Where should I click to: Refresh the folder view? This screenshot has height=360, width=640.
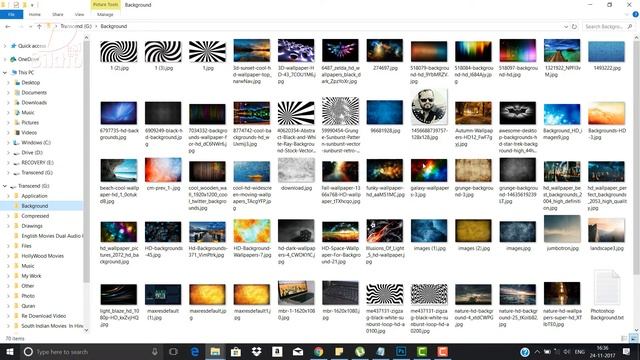pos(574,26)
